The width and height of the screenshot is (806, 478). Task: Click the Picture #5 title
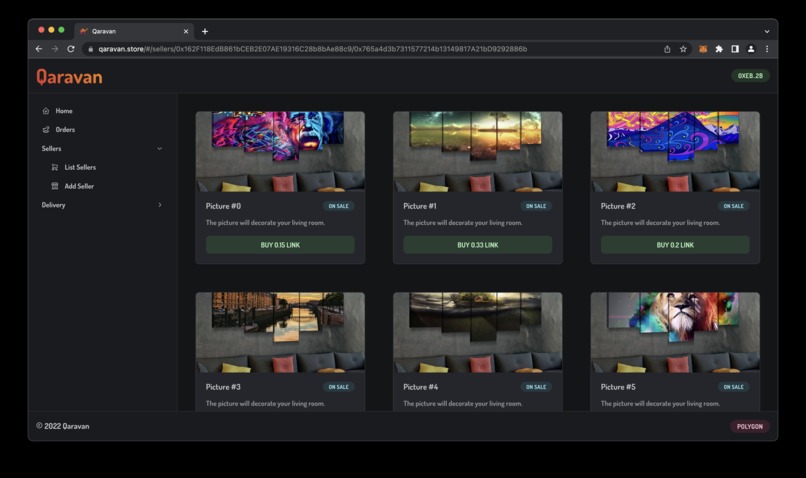pos(618,387)
